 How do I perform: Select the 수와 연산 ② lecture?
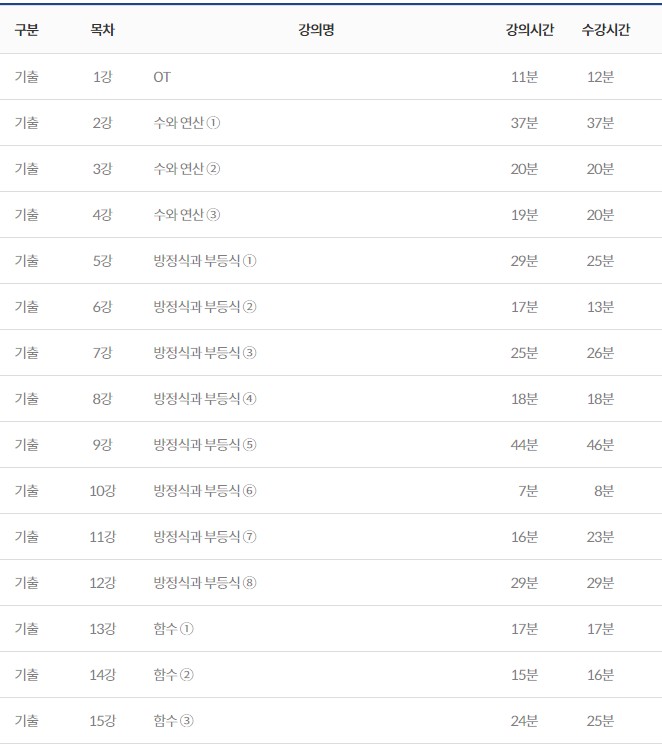(187, 169)
